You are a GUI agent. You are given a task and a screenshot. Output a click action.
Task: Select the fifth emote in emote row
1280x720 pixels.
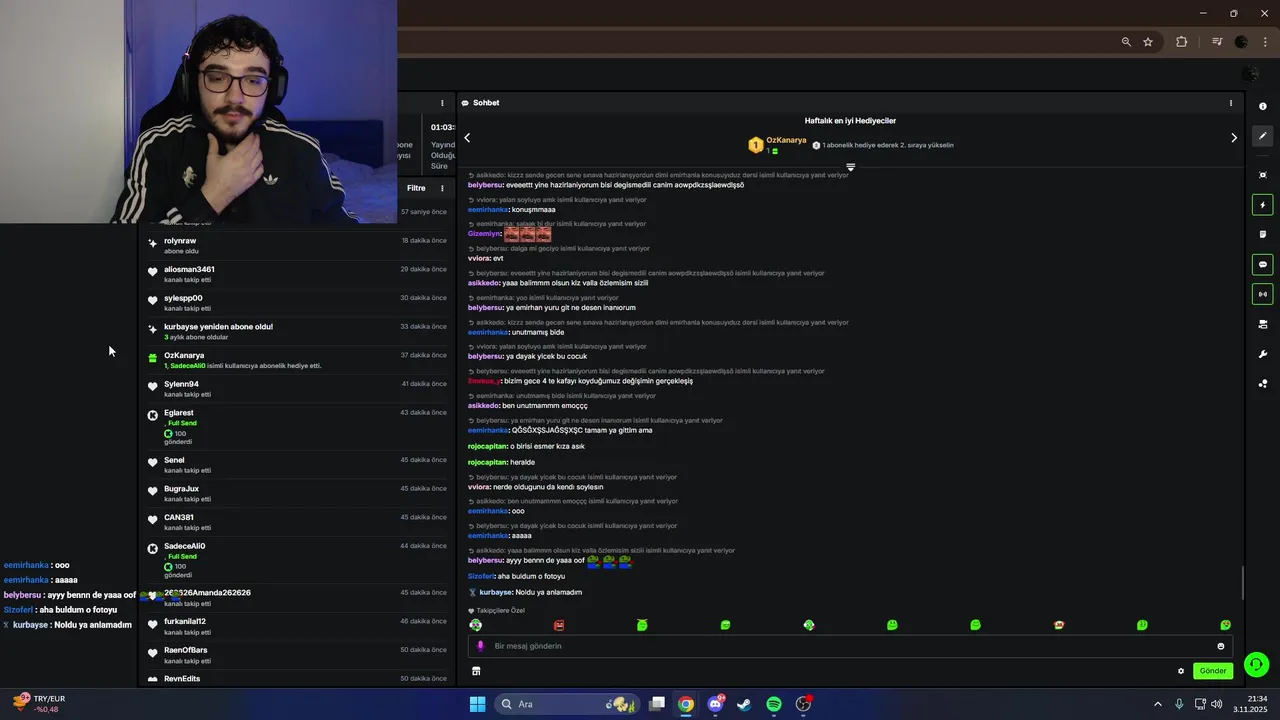point(809,625)
